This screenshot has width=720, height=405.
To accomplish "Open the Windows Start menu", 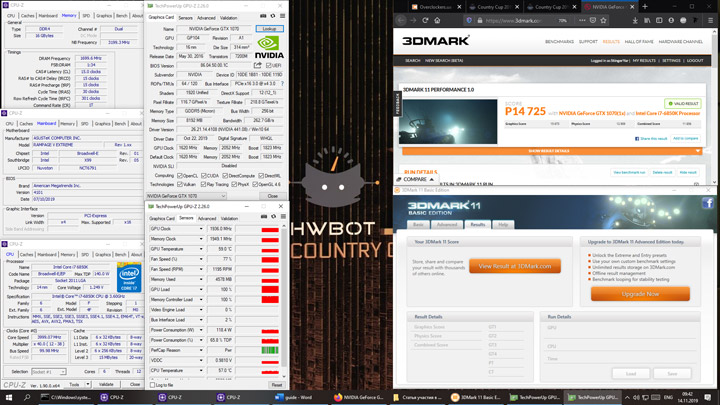I will pyautogui.click(x=9, y=397).
